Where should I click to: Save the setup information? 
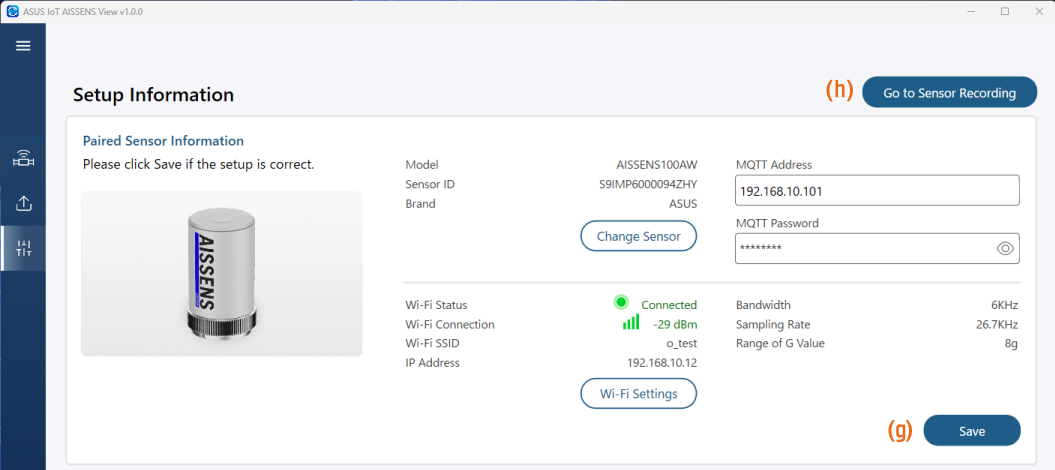(x=972, y=431)
